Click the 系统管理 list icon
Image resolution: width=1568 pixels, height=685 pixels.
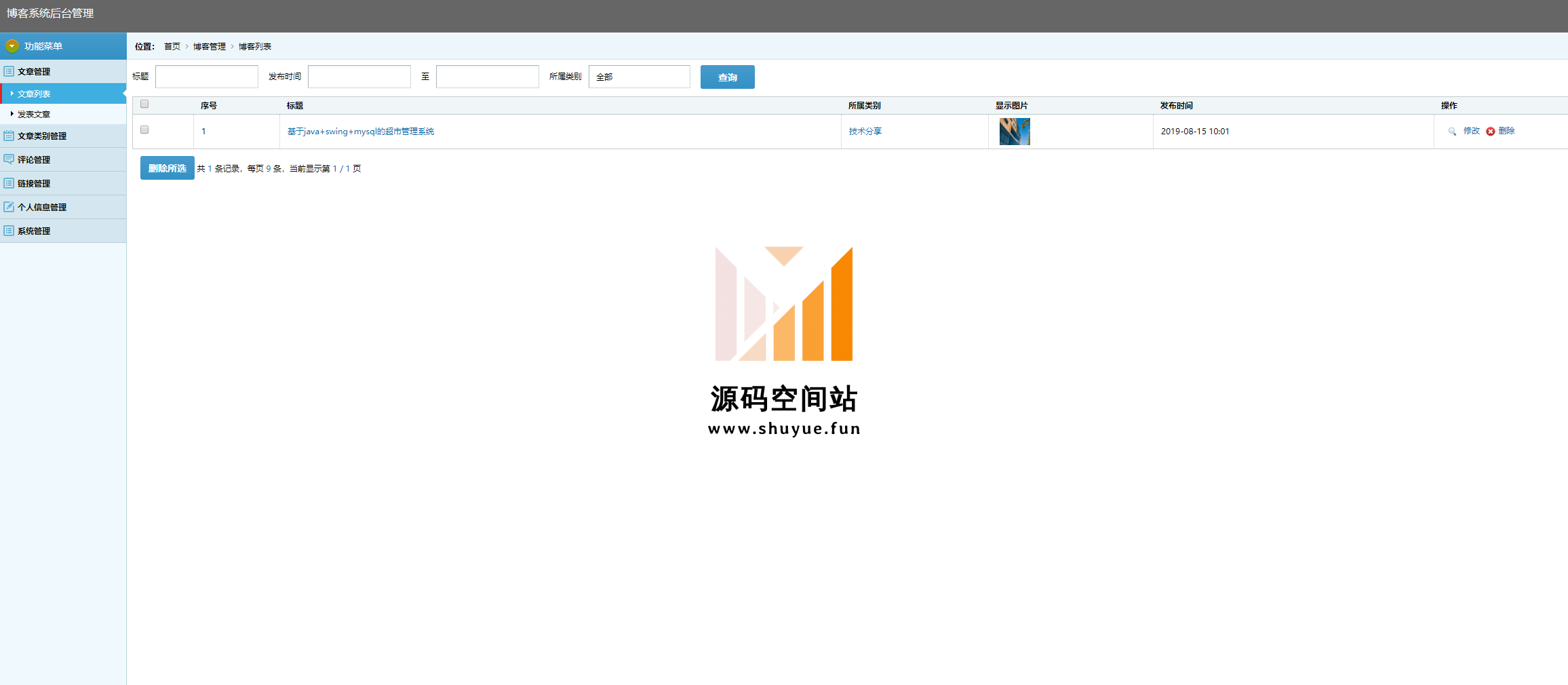pos(9,231)
